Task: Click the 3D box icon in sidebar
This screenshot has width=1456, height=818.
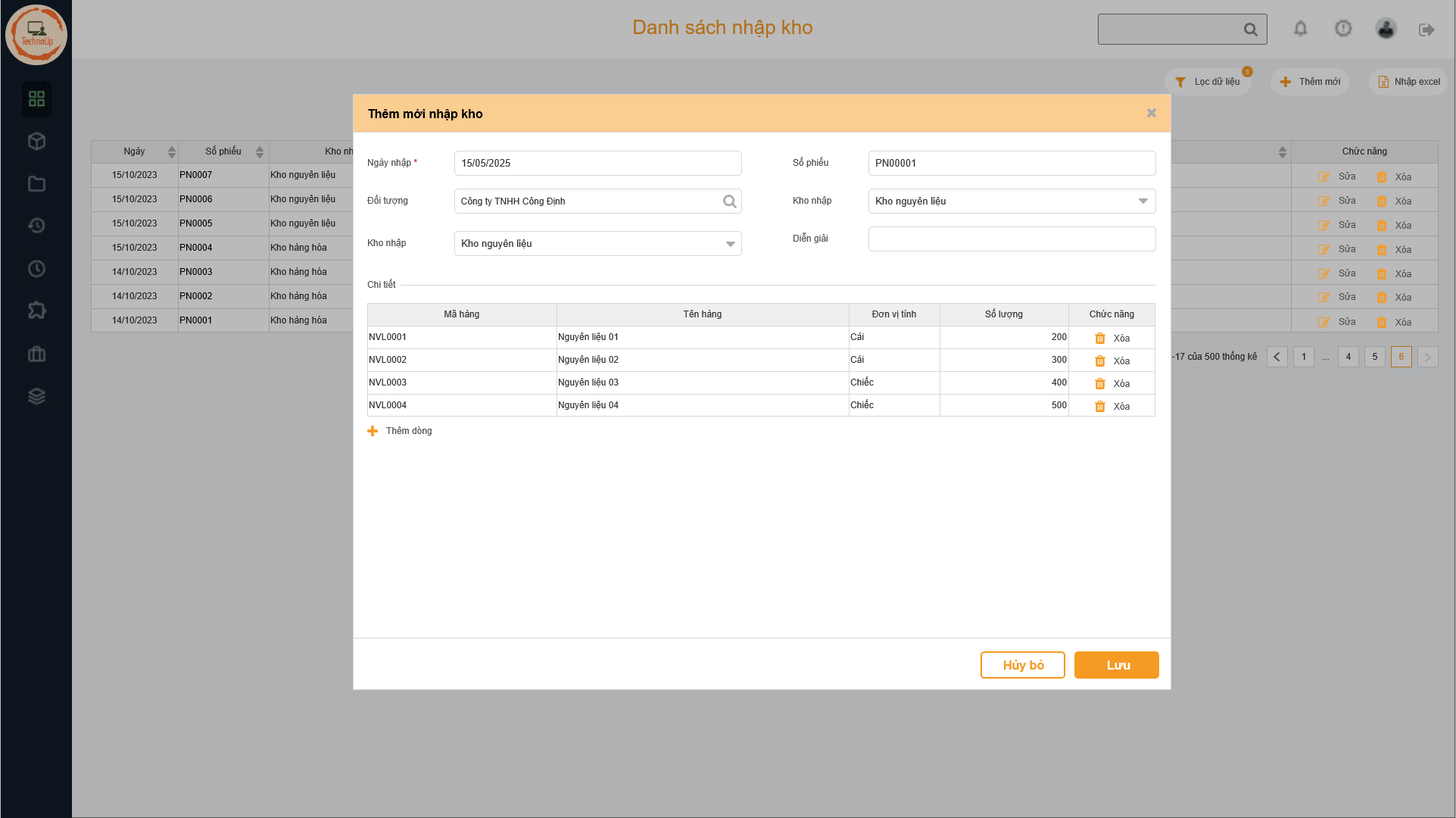Action: tap(36, 141)
